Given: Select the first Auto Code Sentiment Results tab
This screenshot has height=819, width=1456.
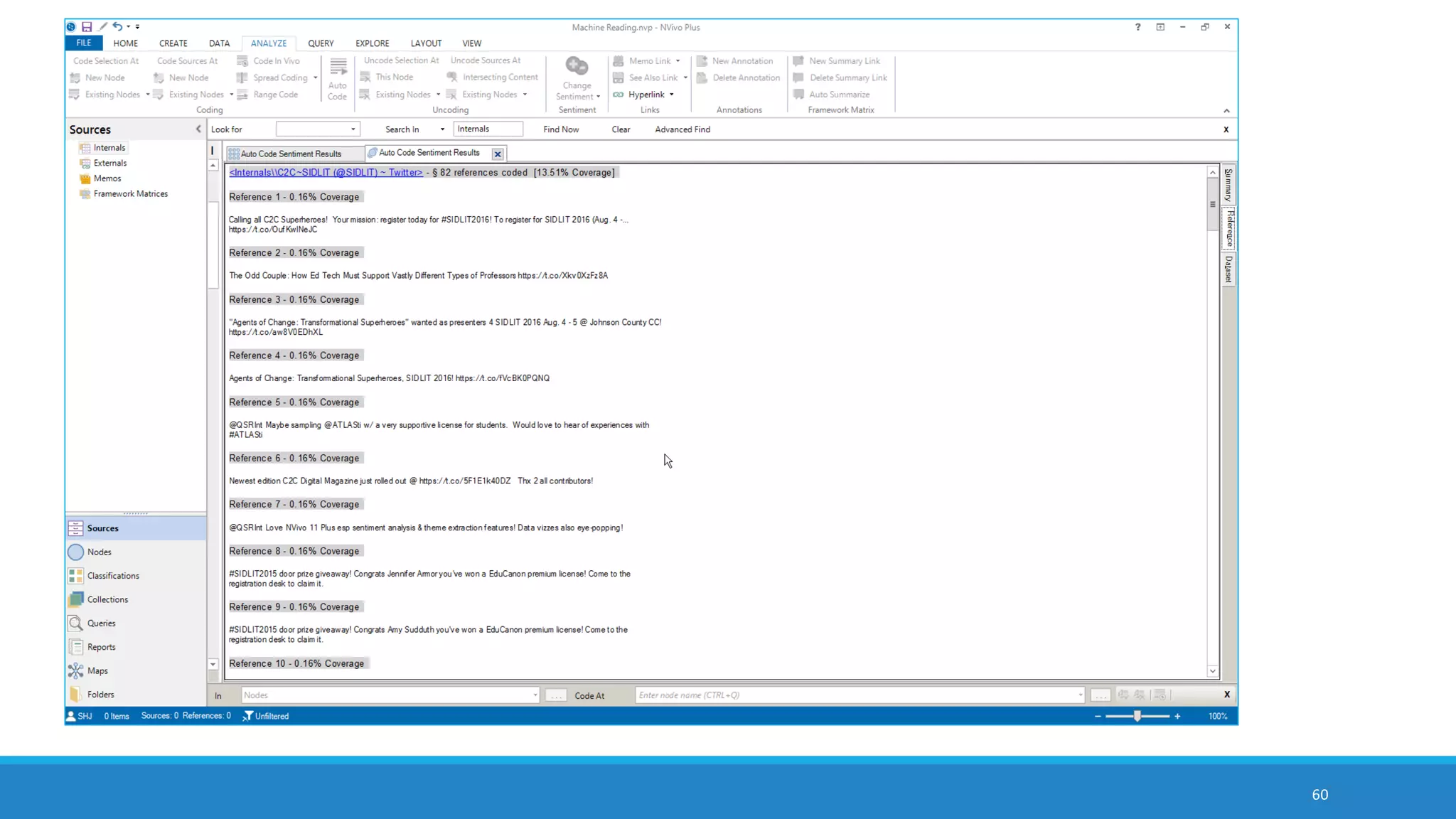Looking at the screenshot, I should pos(290,154).
